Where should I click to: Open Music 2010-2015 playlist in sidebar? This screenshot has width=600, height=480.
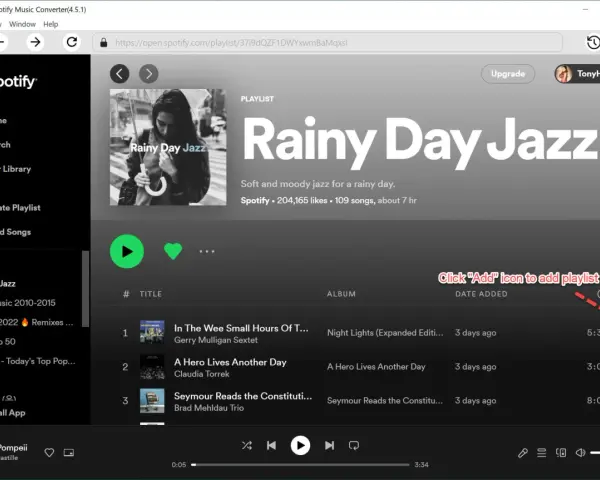pyautogui.click(x=28, y=303)
